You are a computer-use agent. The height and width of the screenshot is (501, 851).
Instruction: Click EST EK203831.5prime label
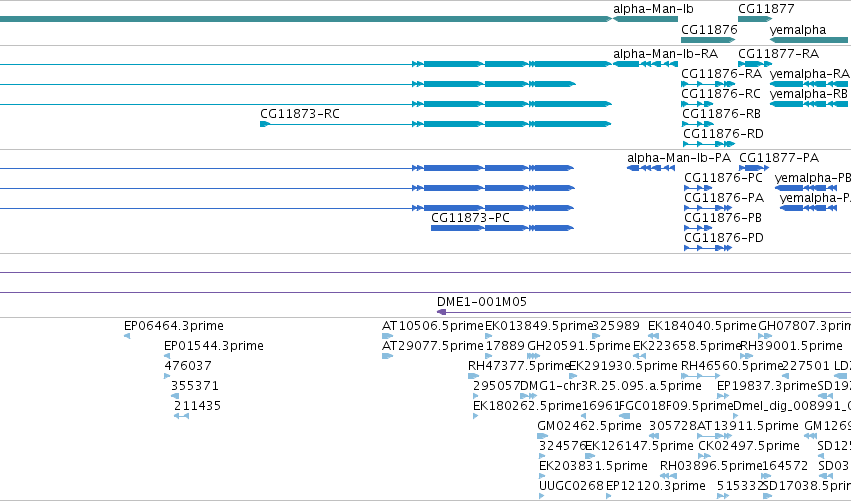(x=593, y=466)
